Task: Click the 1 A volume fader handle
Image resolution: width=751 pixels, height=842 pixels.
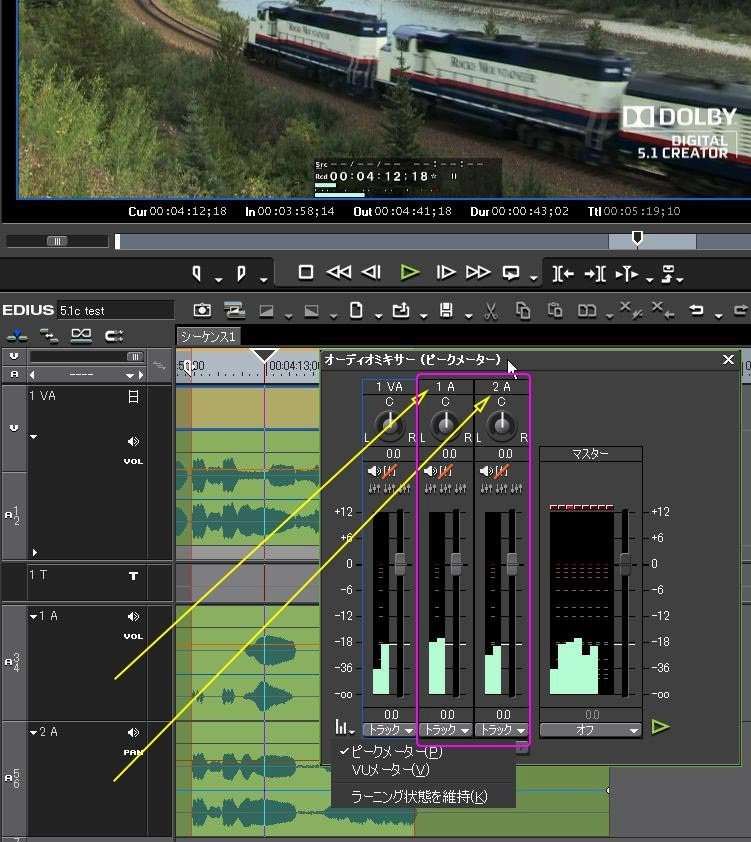Action: pyautogui.click(x=456, y=564)
